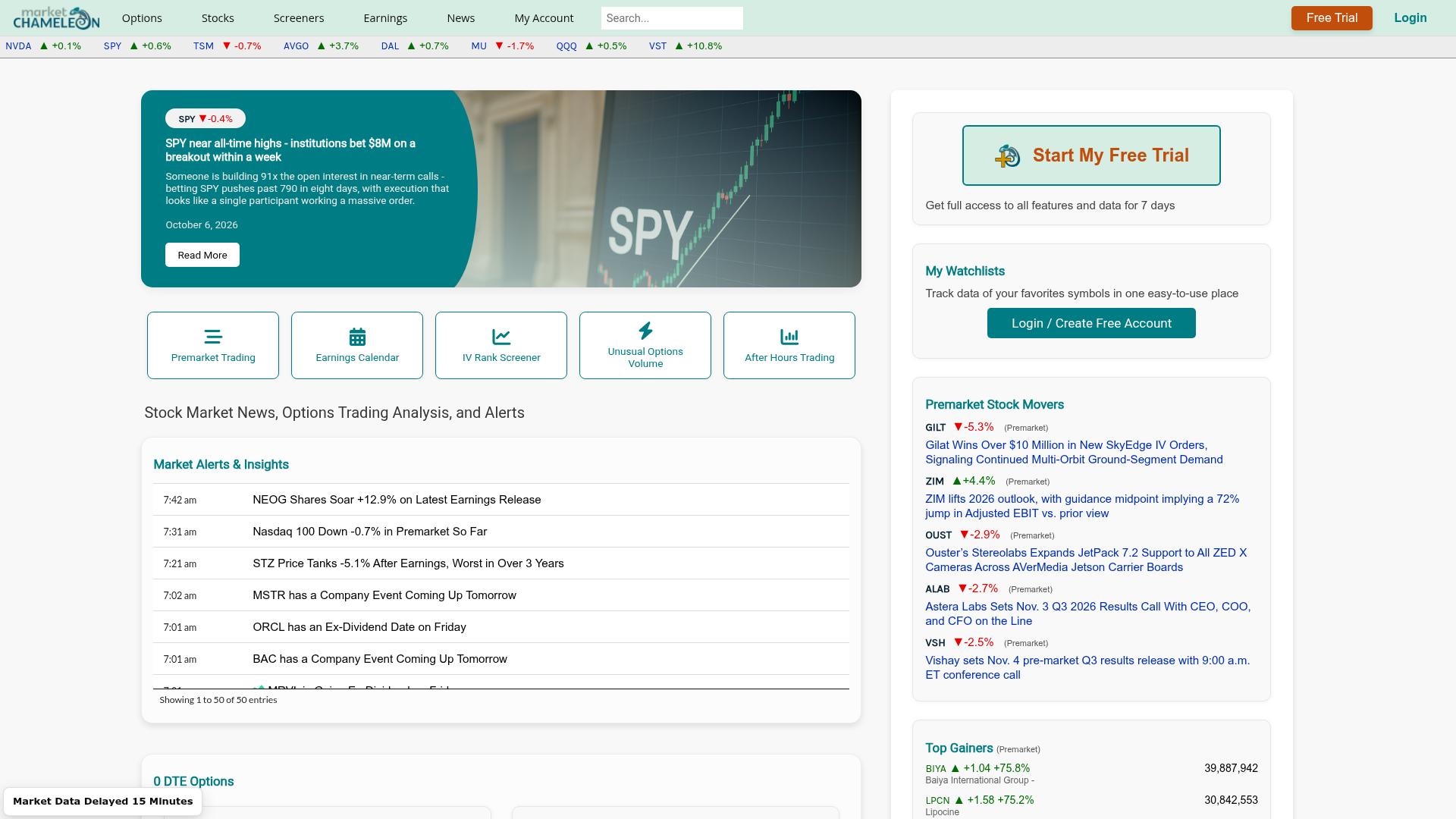1456x819 pixels.
Task: Open Premarket Trading list icon
Action: [x=213, y=337]
